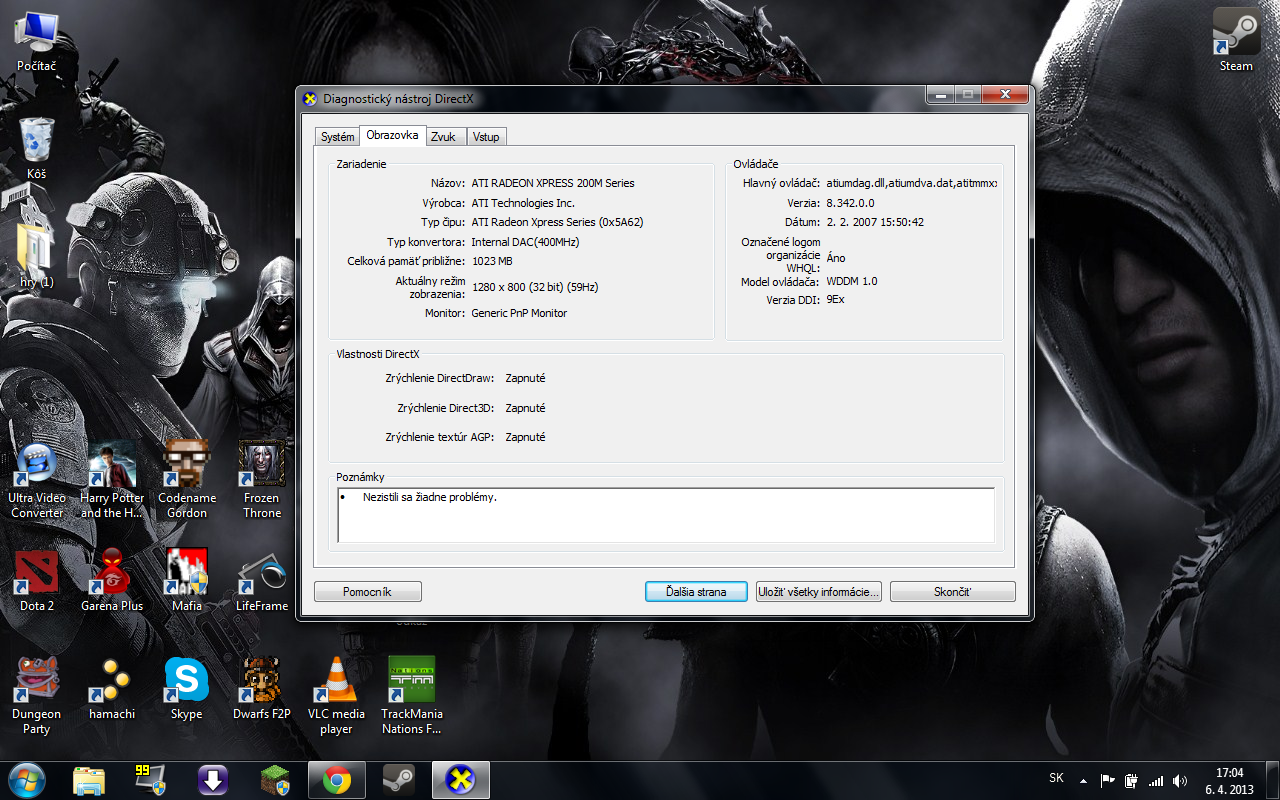1280x800 pixels.
Task: Open the network signal tray icon
Action: [x=1156, y=780]
